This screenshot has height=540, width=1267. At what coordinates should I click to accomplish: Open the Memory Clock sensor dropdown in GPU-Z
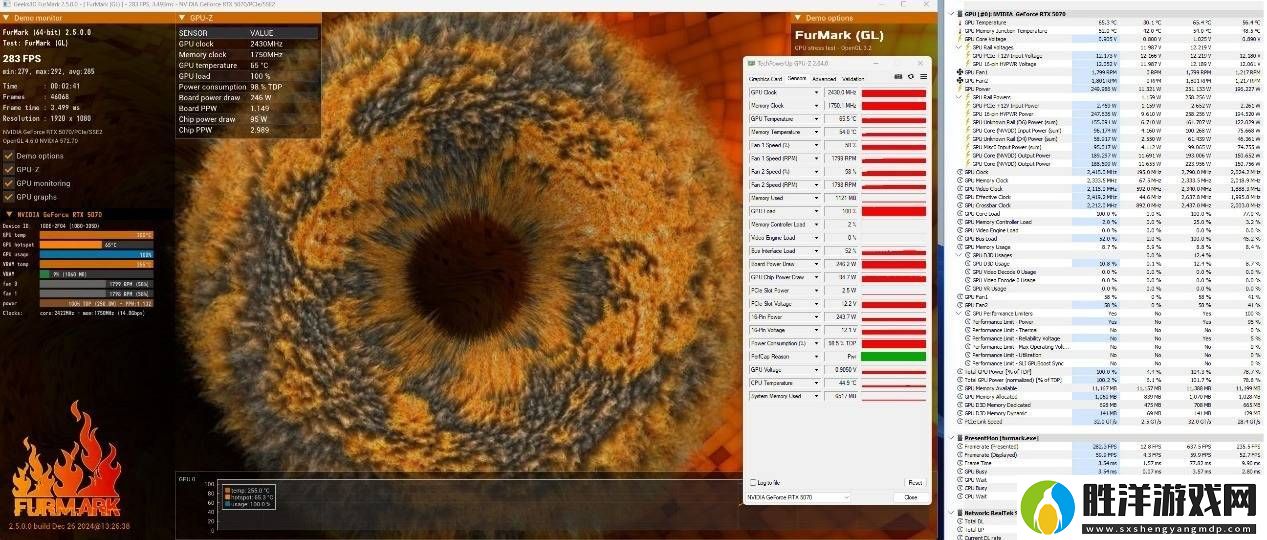815,105
